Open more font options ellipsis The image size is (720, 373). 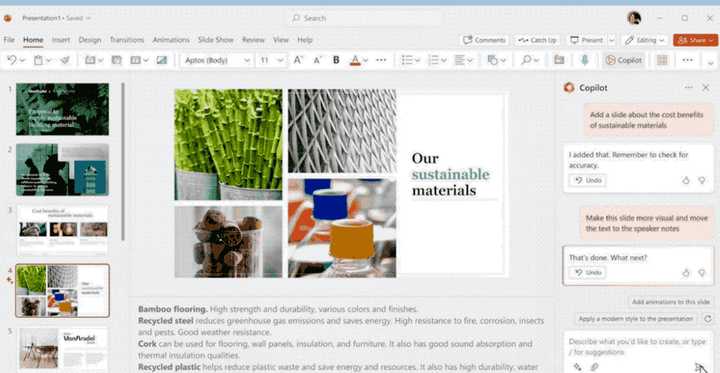click(381, 60)
